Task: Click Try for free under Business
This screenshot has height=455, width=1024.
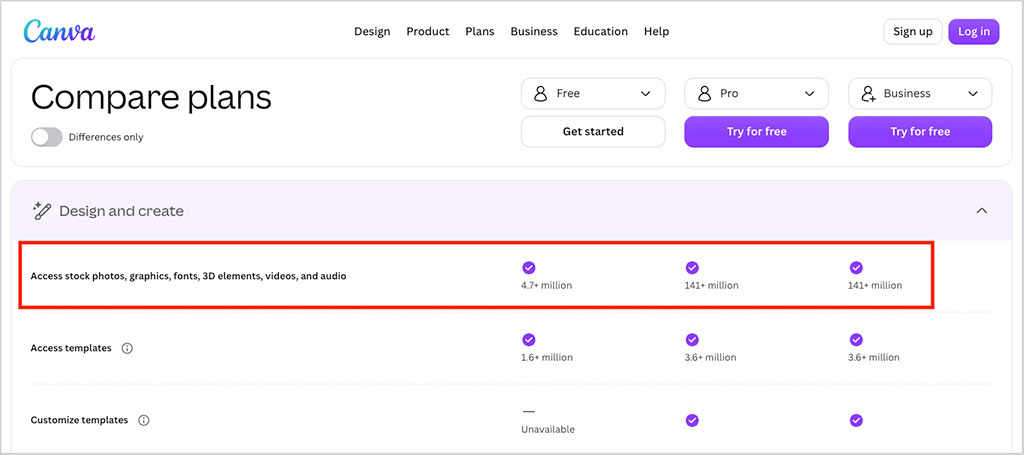Action: (x=920, y=132)
